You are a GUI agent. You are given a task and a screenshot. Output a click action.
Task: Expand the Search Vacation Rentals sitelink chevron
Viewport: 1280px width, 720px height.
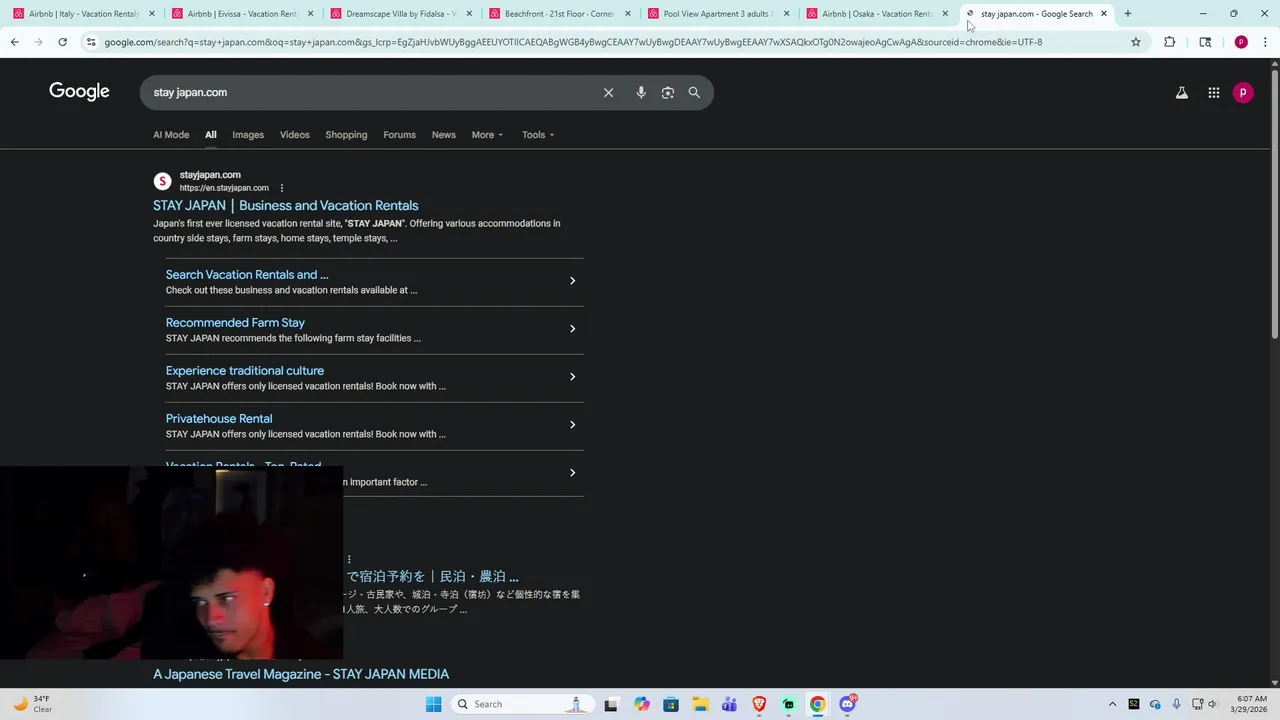tap(572, 281)
